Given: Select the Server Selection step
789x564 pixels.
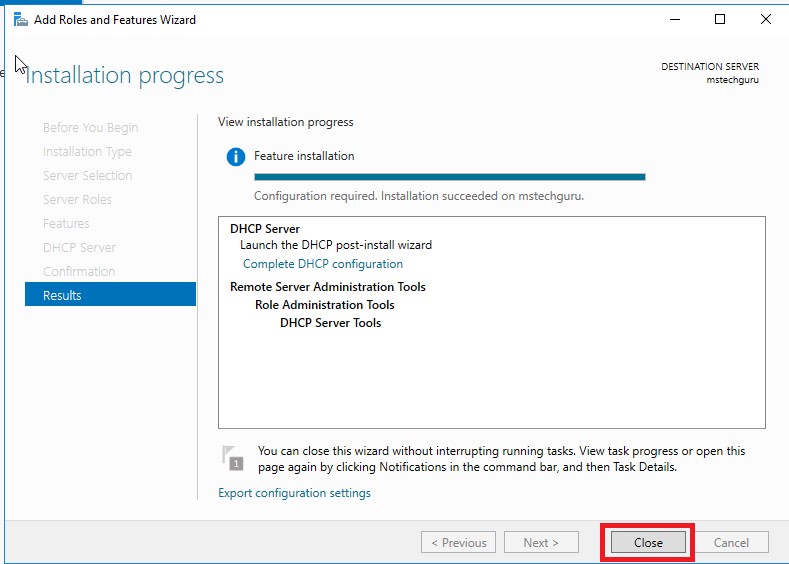Looking at the screenshot, I should pyautogui.click(x=88, y=176).
